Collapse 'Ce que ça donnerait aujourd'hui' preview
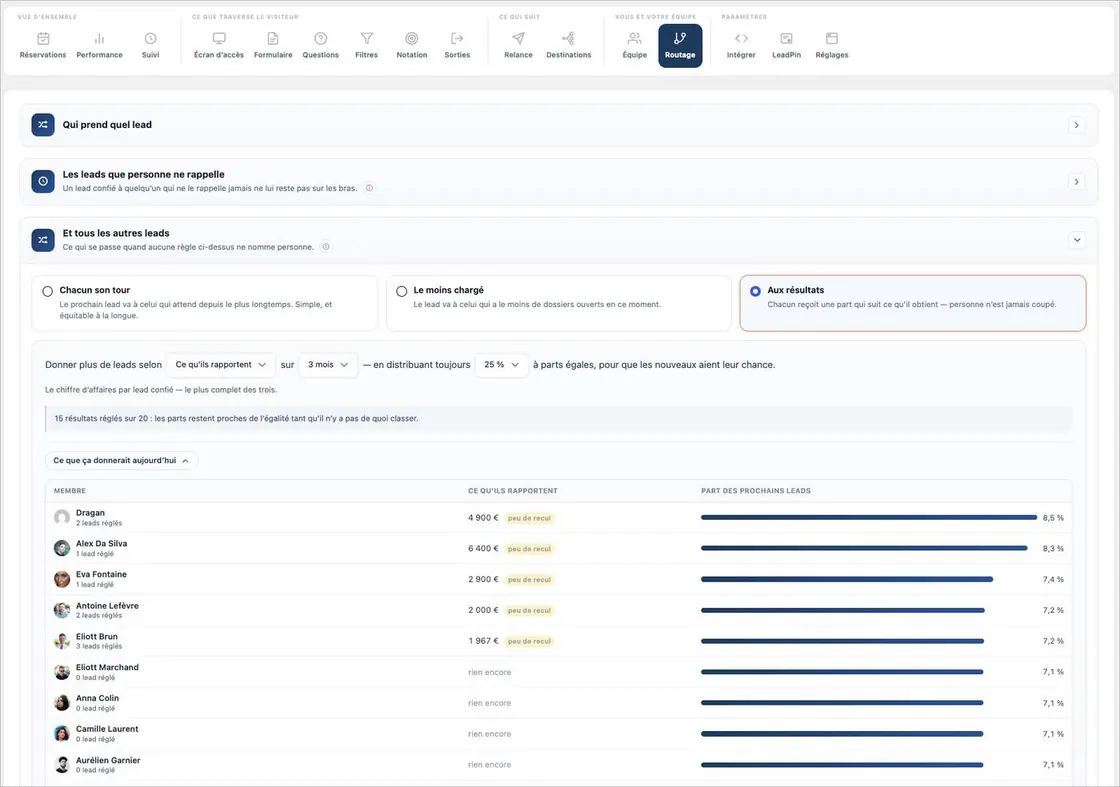 point(121,461)
